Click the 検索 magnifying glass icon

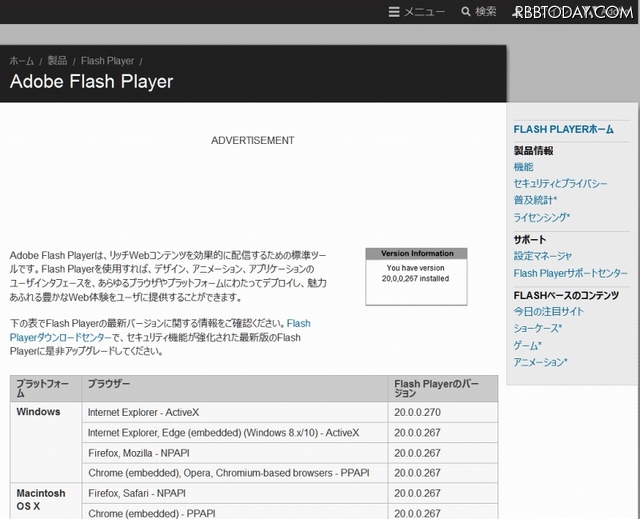click(466, 12)
